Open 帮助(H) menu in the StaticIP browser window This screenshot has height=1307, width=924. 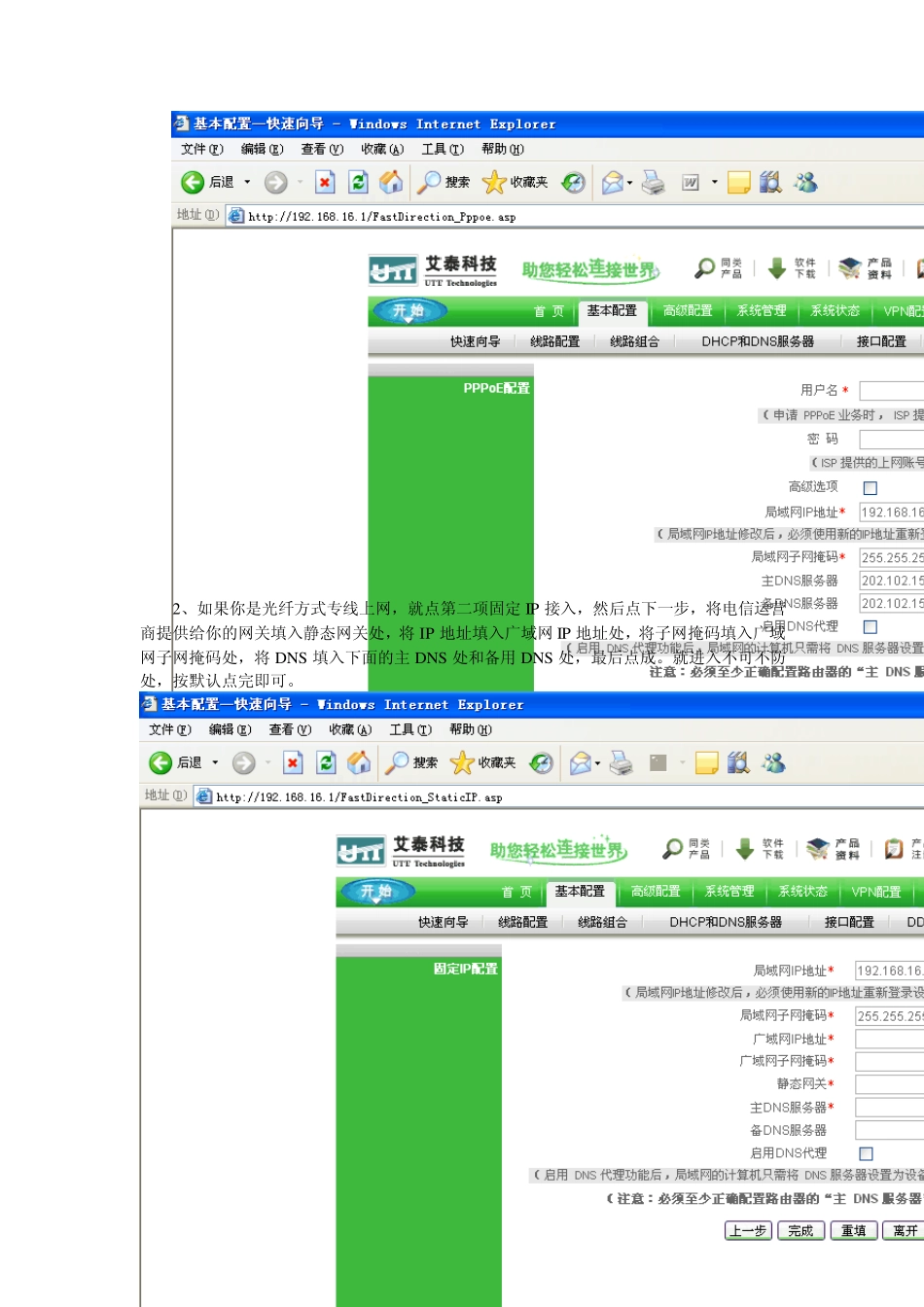[x=471, y=729]
